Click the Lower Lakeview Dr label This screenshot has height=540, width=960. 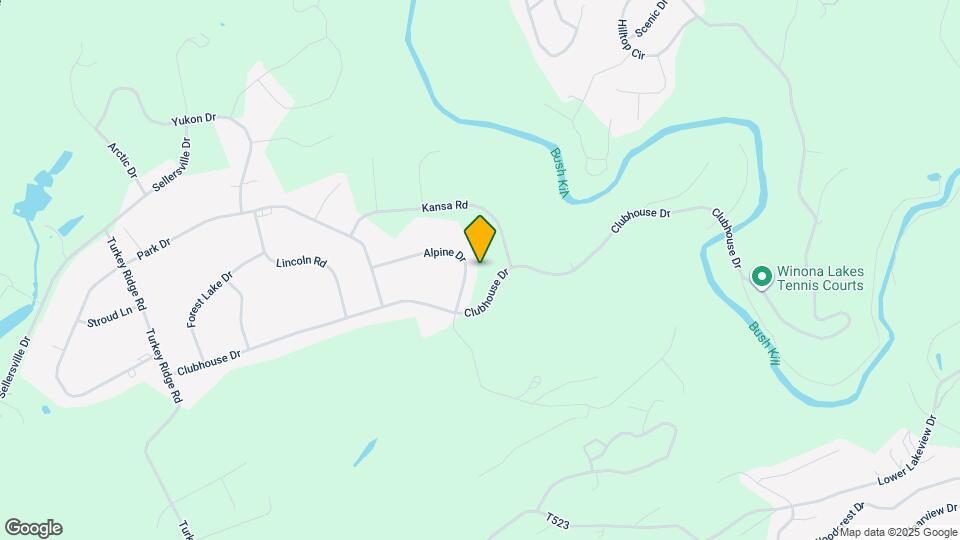pyautogui.click(x=907, y=450)
